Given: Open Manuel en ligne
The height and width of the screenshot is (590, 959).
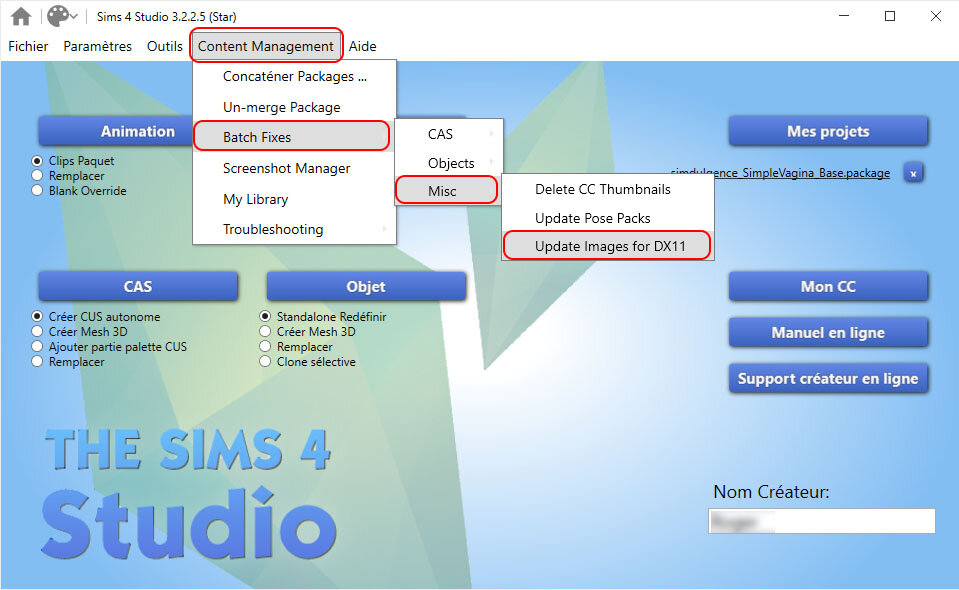Looking at the screenshot, I should click(828, 333).
